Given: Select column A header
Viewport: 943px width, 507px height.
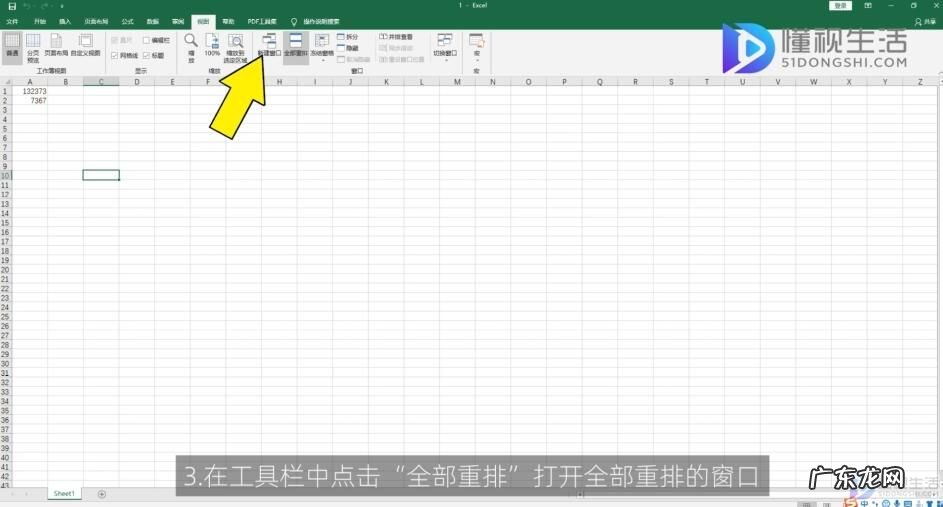Looking at the screenshot, I should click(29, 82).
